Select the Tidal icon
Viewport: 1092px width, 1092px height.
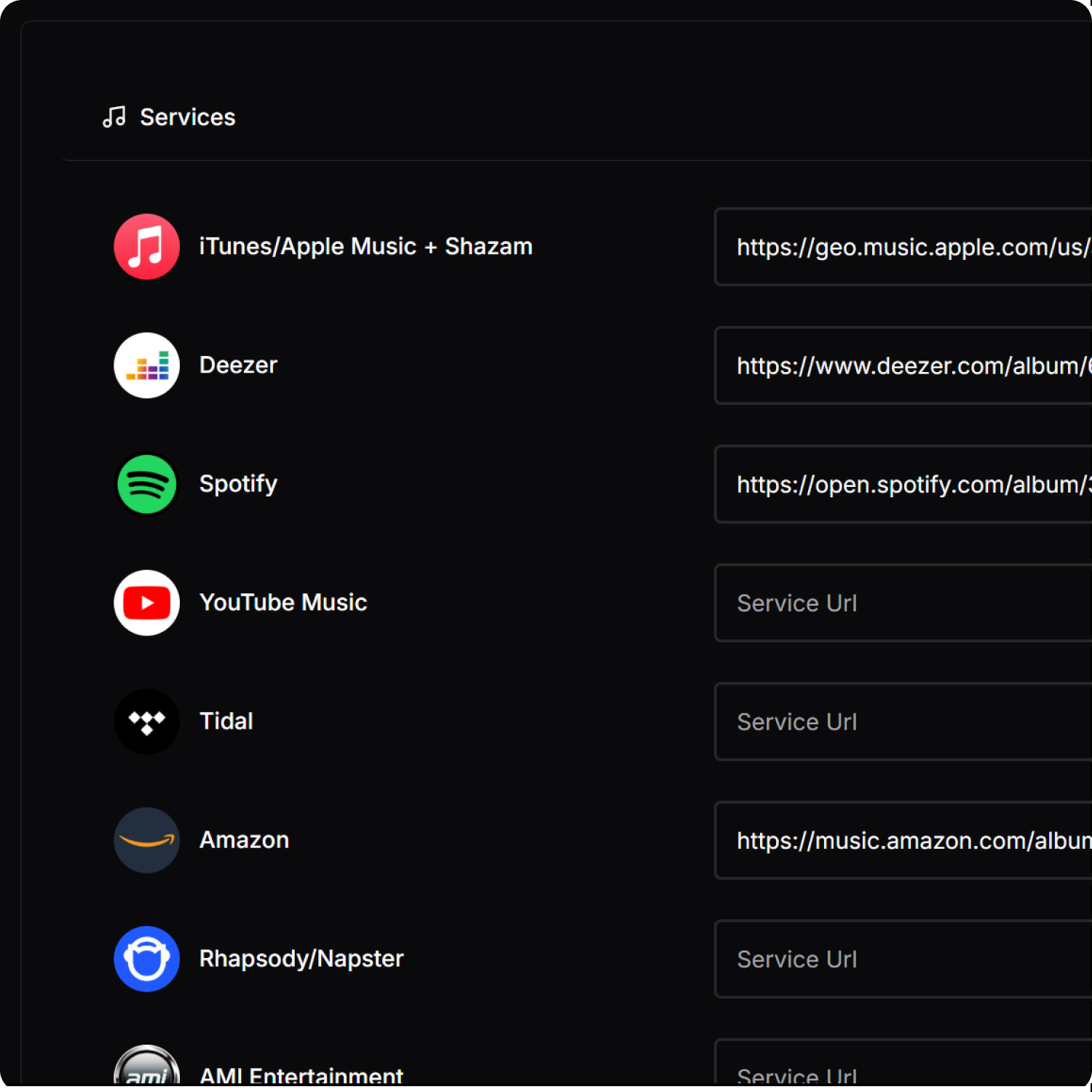click(146, 721)
